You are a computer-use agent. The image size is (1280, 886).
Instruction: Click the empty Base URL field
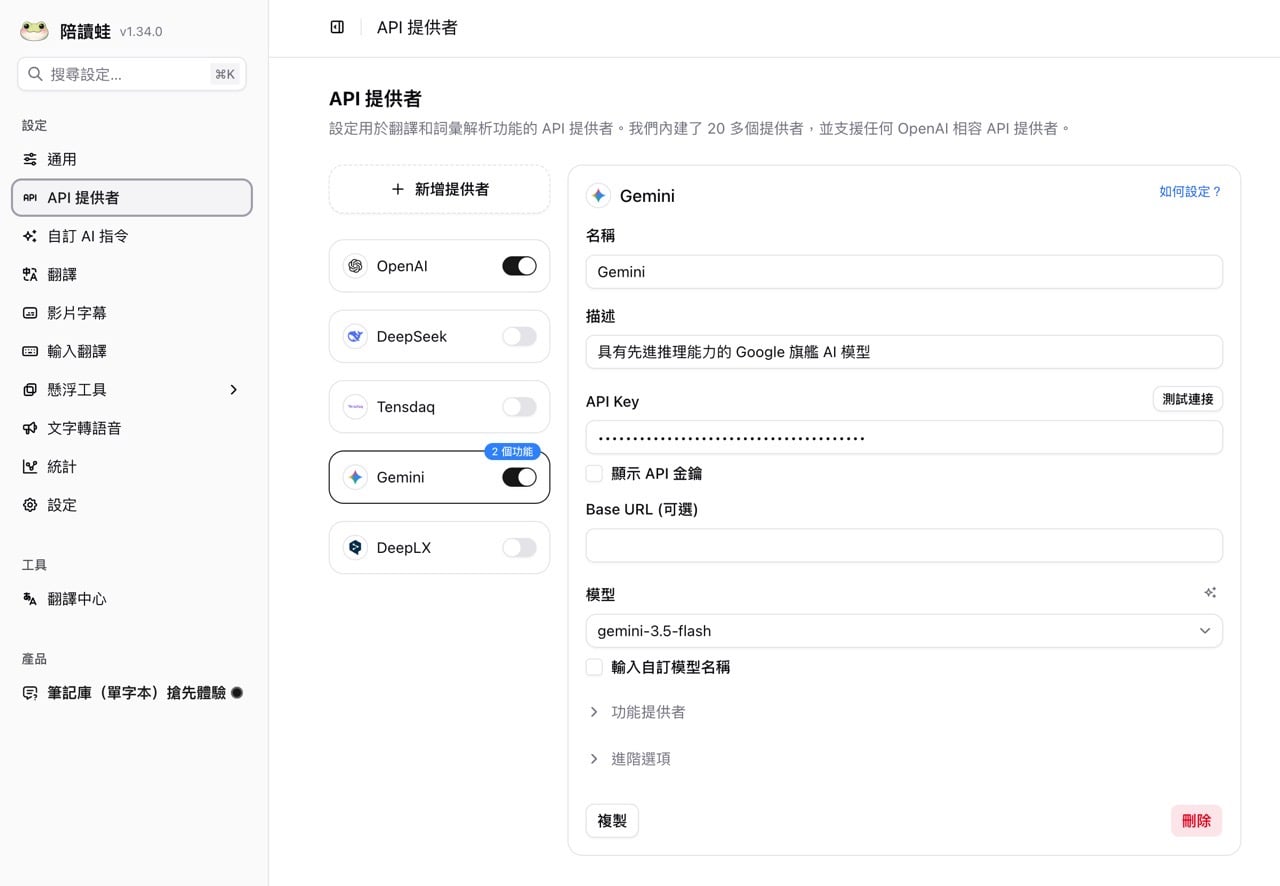pyautogui.click(x=904, y=545)
